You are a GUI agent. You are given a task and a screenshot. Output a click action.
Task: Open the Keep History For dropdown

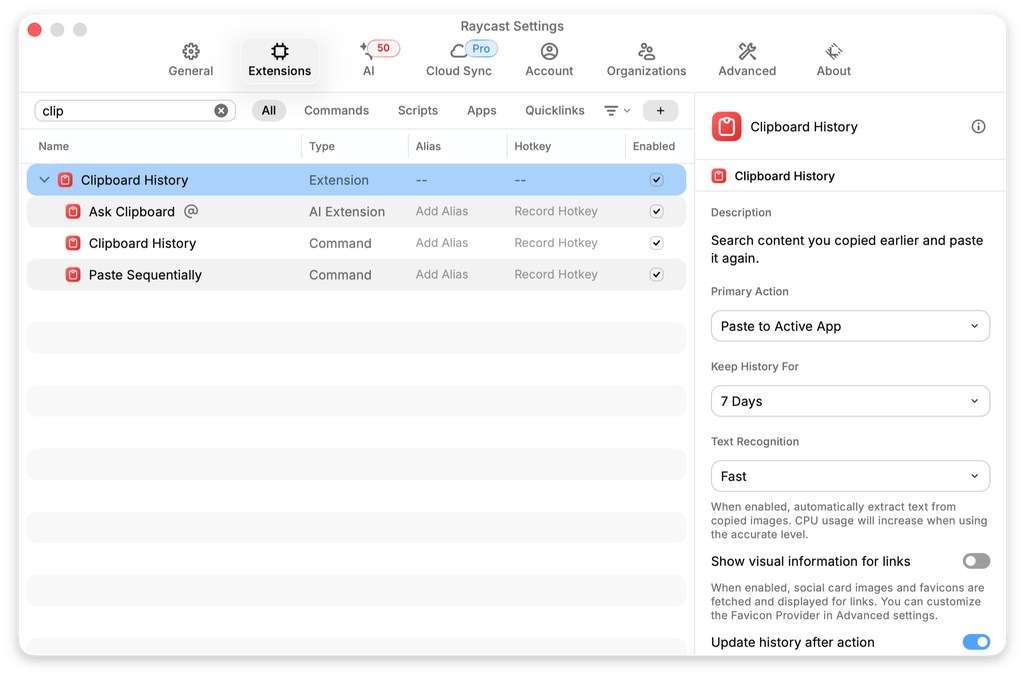point(850,401)
